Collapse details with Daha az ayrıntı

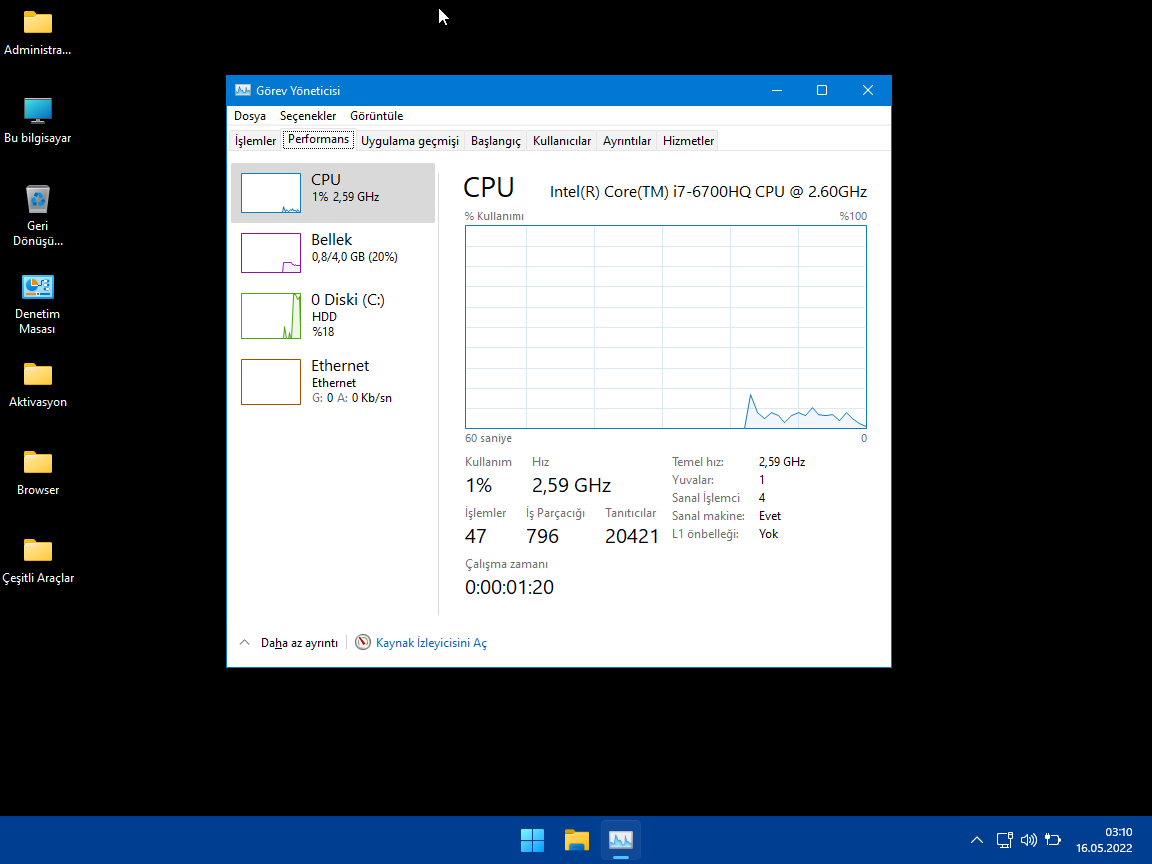[288, 643]
